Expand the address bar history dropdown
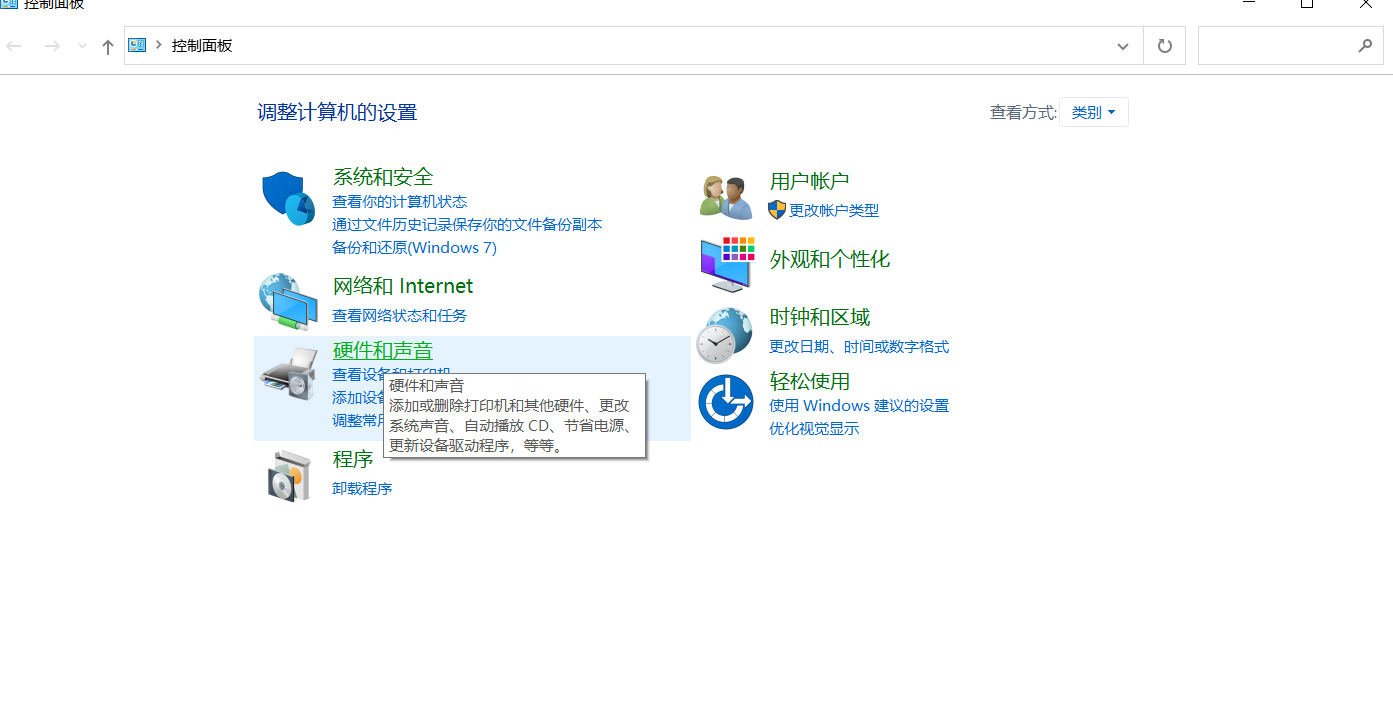The width and height of the screenshot is (1393, 702). click(x=1122, y=45)
